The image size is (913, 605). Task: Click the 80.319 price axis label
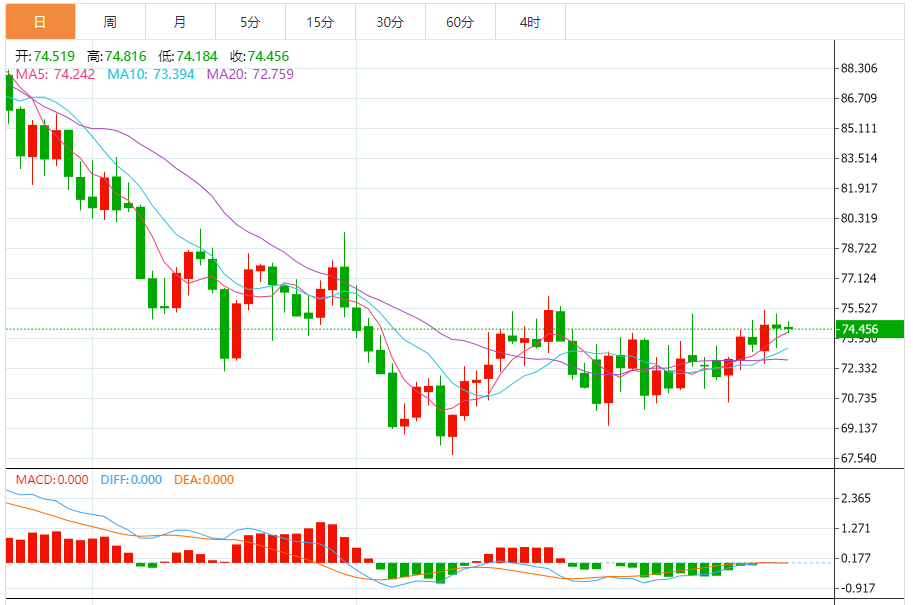(x=859, y=218)
